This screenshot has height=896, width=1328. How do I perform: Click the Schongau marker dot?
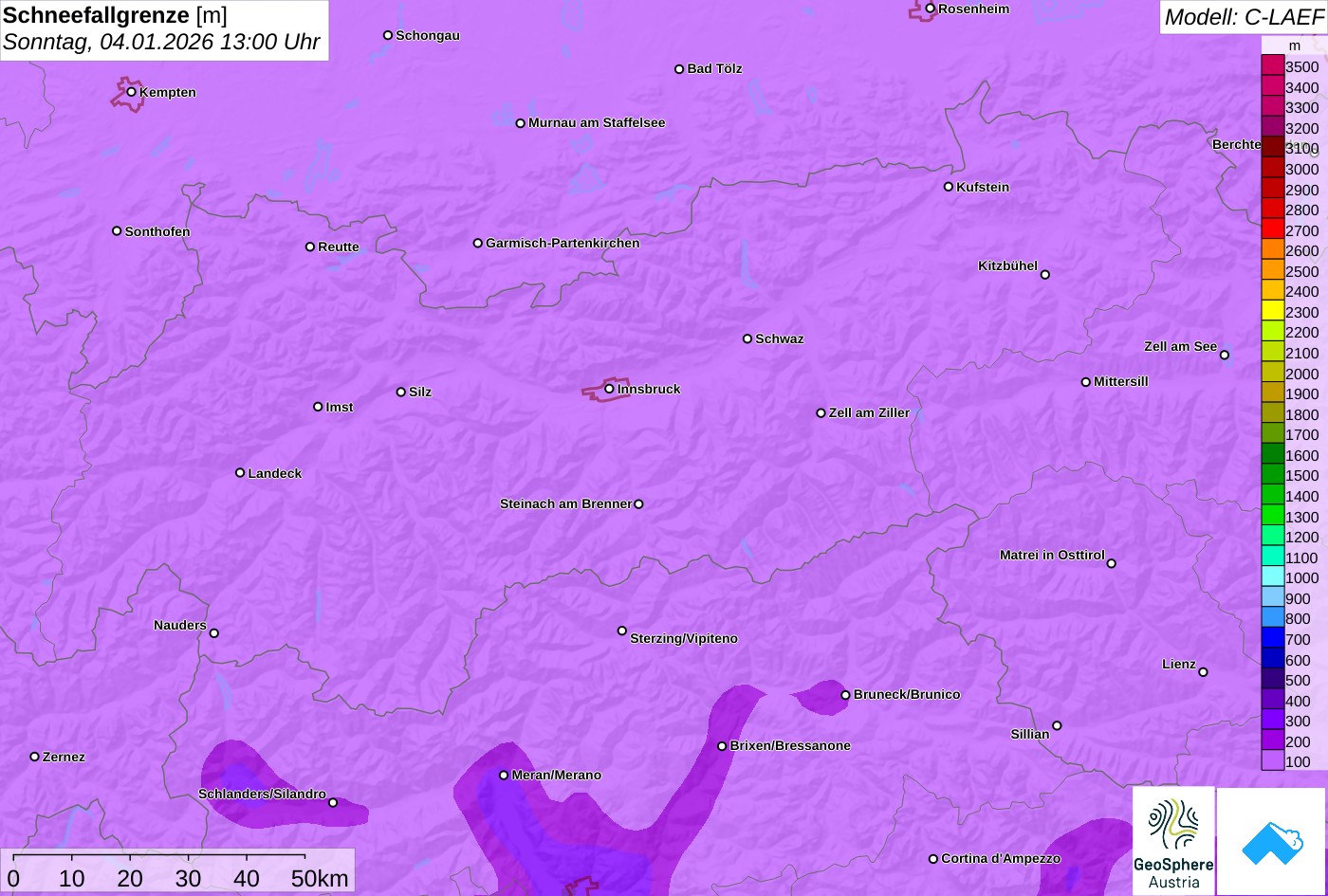coord(388,35)
